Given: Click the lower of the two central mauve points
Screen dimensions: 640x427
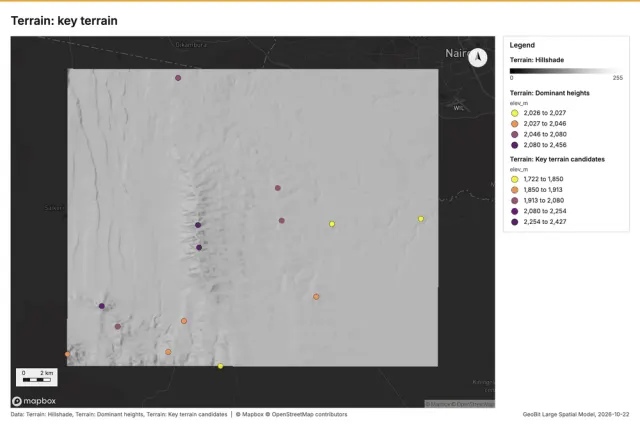Looking at the screenshot, I should coord(282,221).
